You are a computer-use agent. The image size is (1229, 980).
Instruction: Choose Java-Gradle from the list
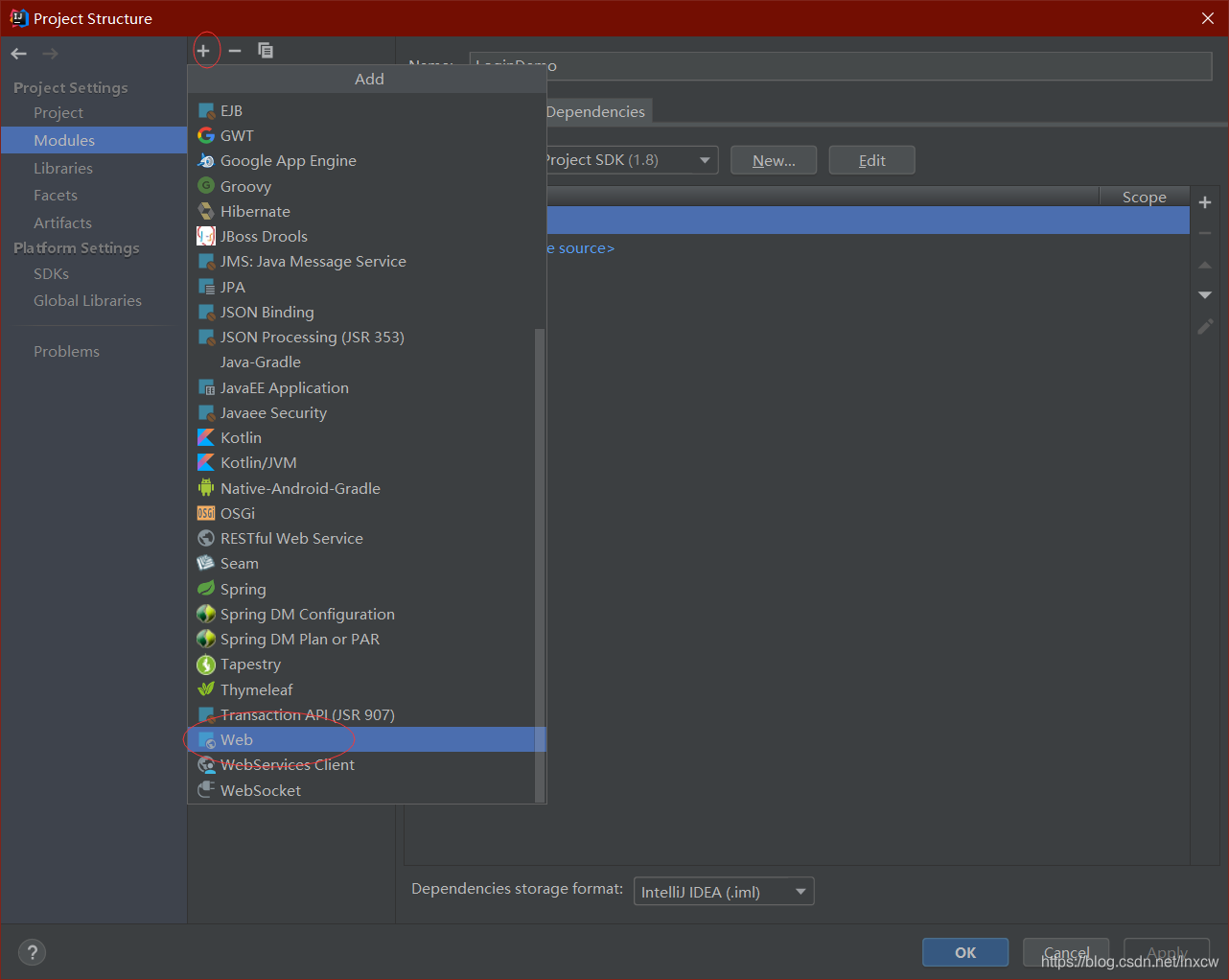[x=366, y=362]
